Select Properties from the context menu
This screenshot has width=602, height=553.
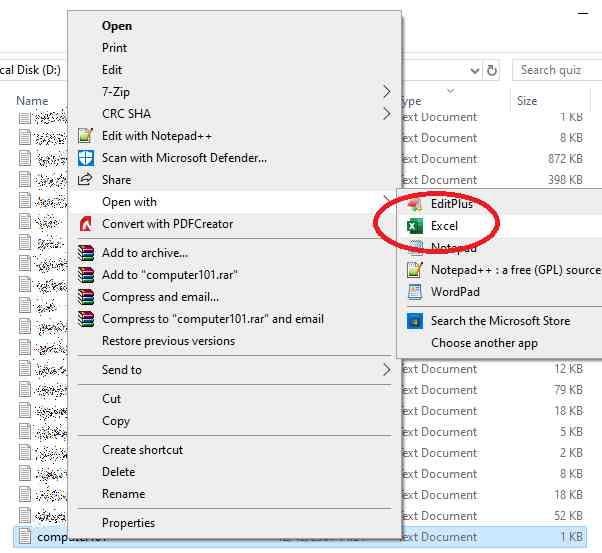(128, 522)
